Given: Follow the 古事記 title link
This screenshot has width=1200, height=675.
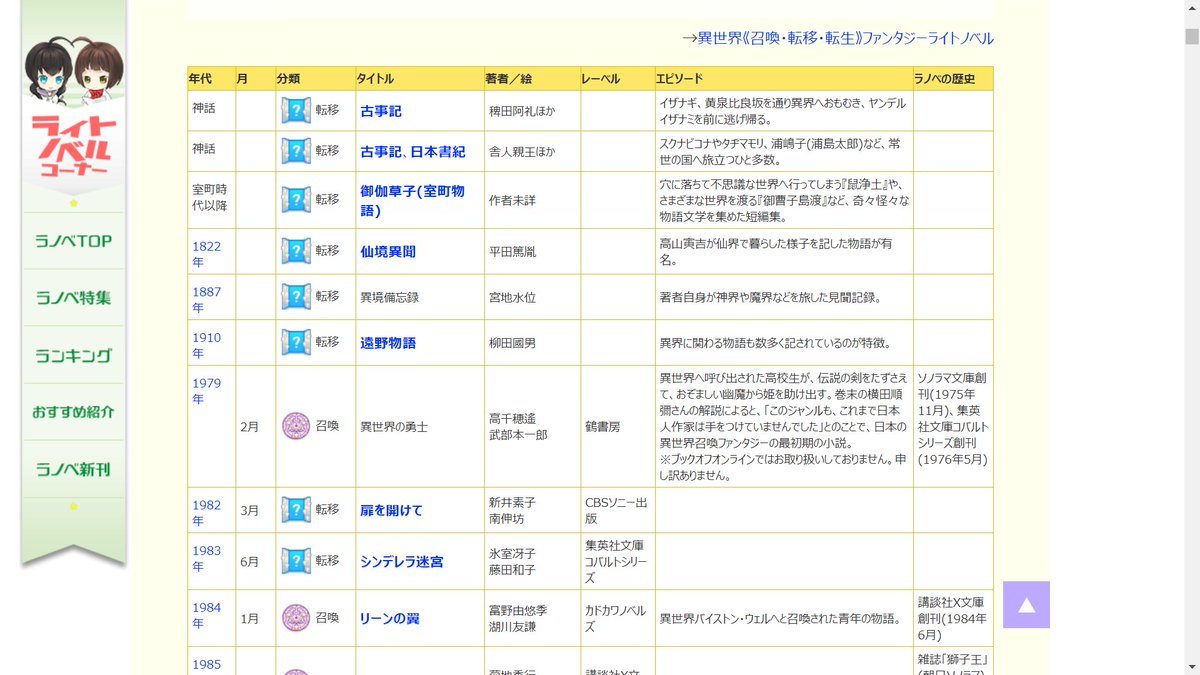Looking at the screenshot, I should (383, 110).
